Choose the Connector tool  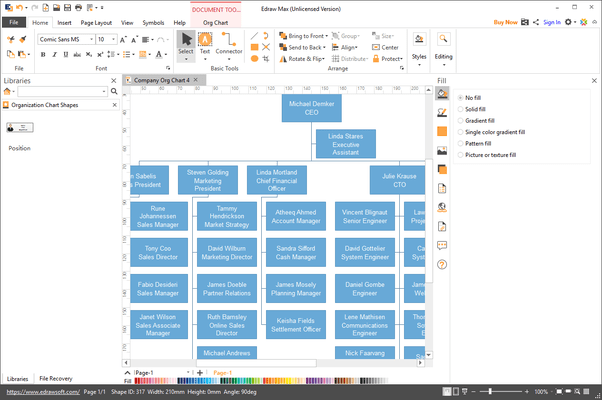point(229,46)
